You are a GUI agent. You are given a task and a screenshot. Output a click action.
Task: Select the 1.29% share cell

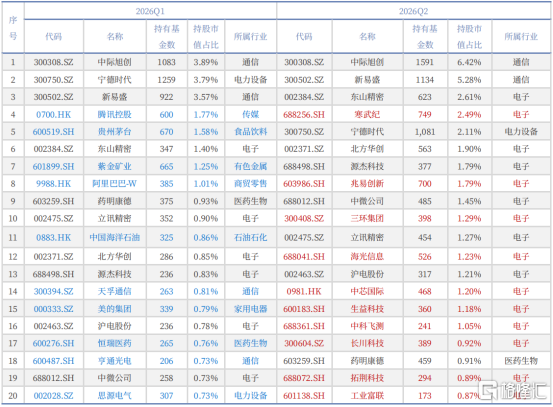click(x=469, y=219)
